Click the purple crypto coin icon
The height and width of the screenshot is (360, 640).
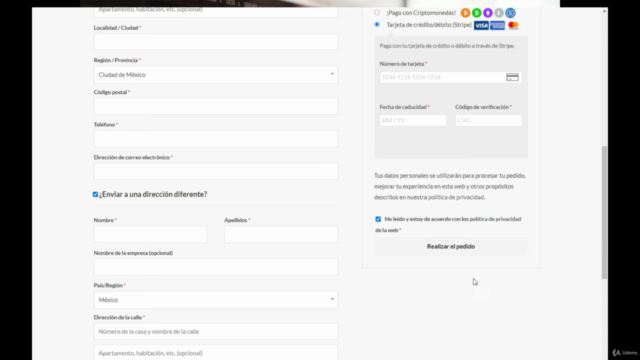coord(488,13)
